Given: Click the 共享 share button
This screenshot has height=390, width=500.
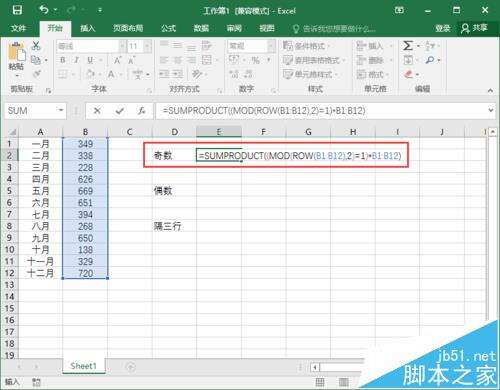Looking at the screenshot, I should tap(474, 28).
